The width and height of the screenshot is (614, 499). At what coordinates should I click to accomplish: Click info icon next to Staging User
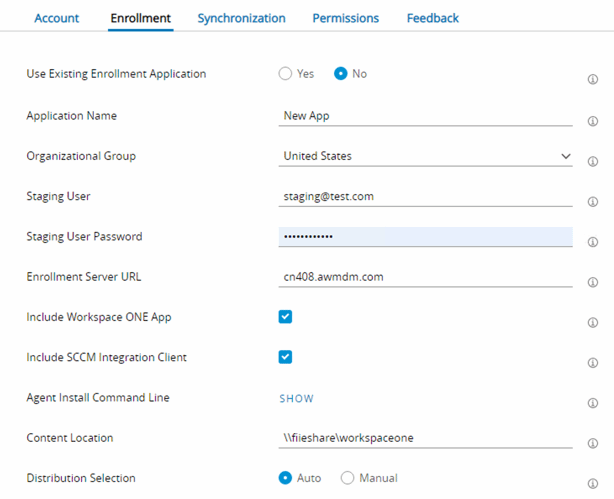(593, 202)
